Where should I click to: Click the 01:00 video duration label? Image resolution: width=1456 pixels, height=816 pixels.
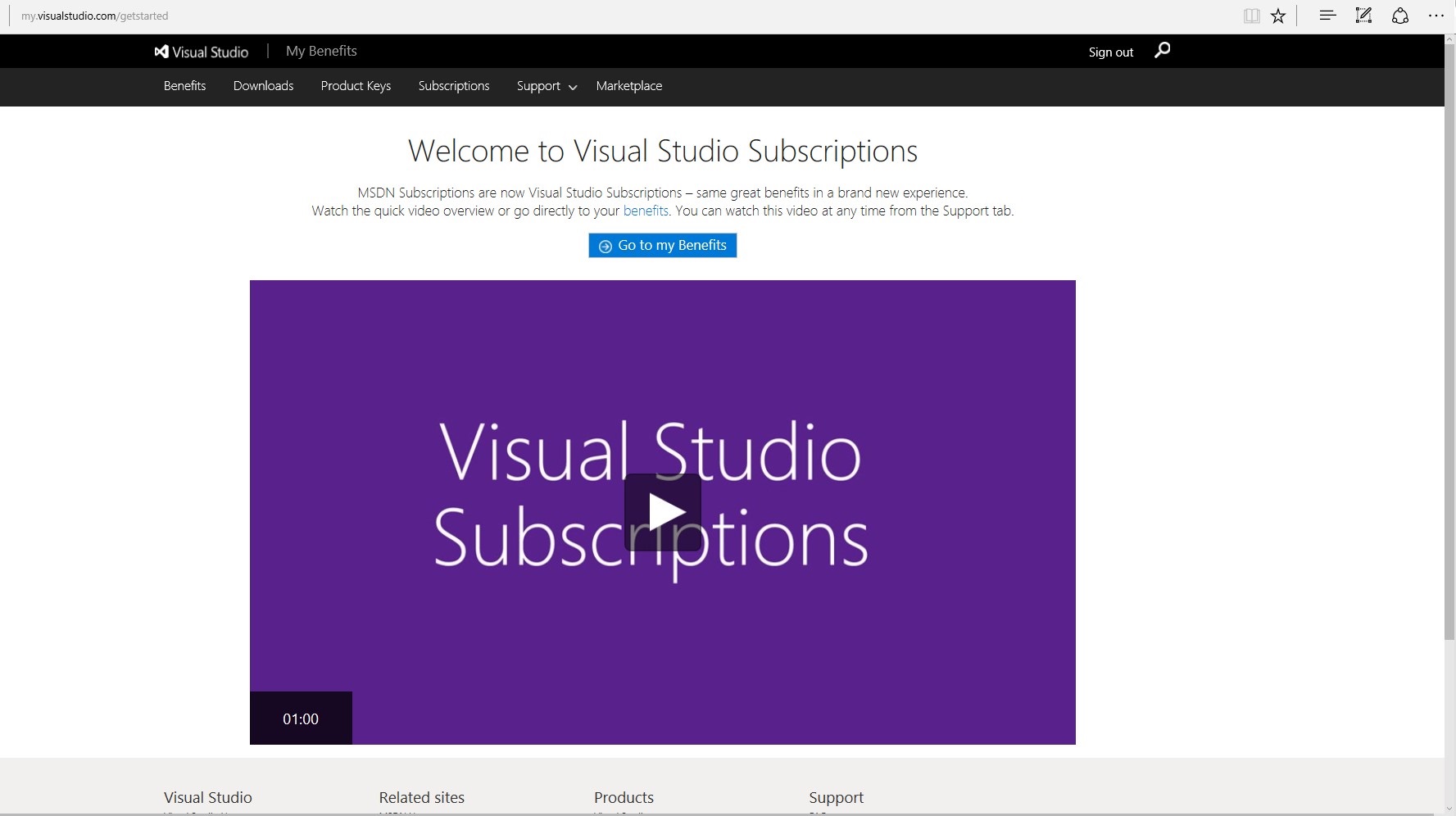point(301,719)
